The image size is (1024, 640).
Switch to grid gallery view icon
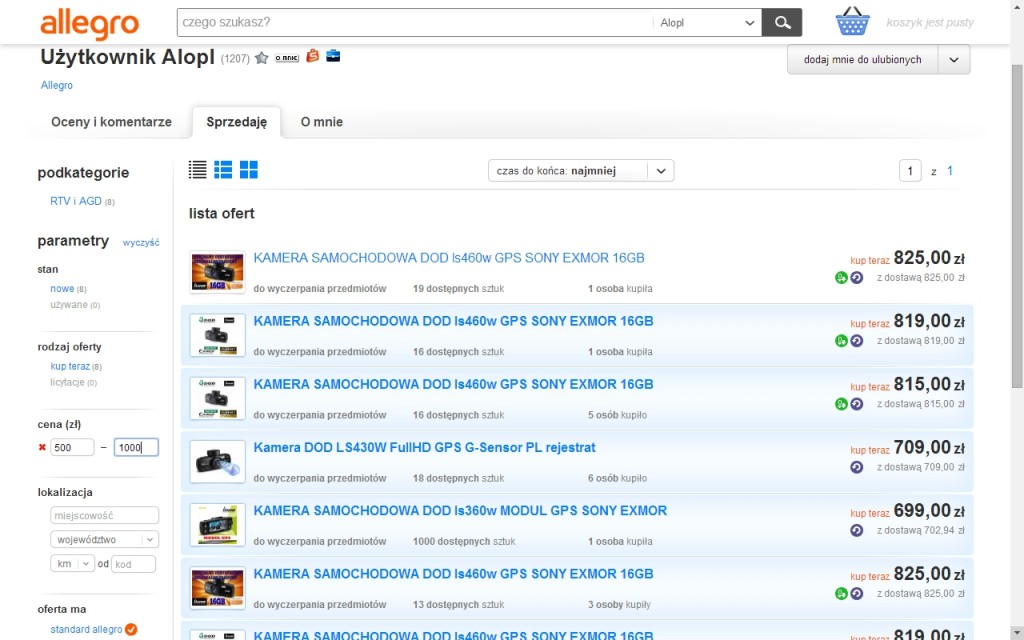click(249, 170)
